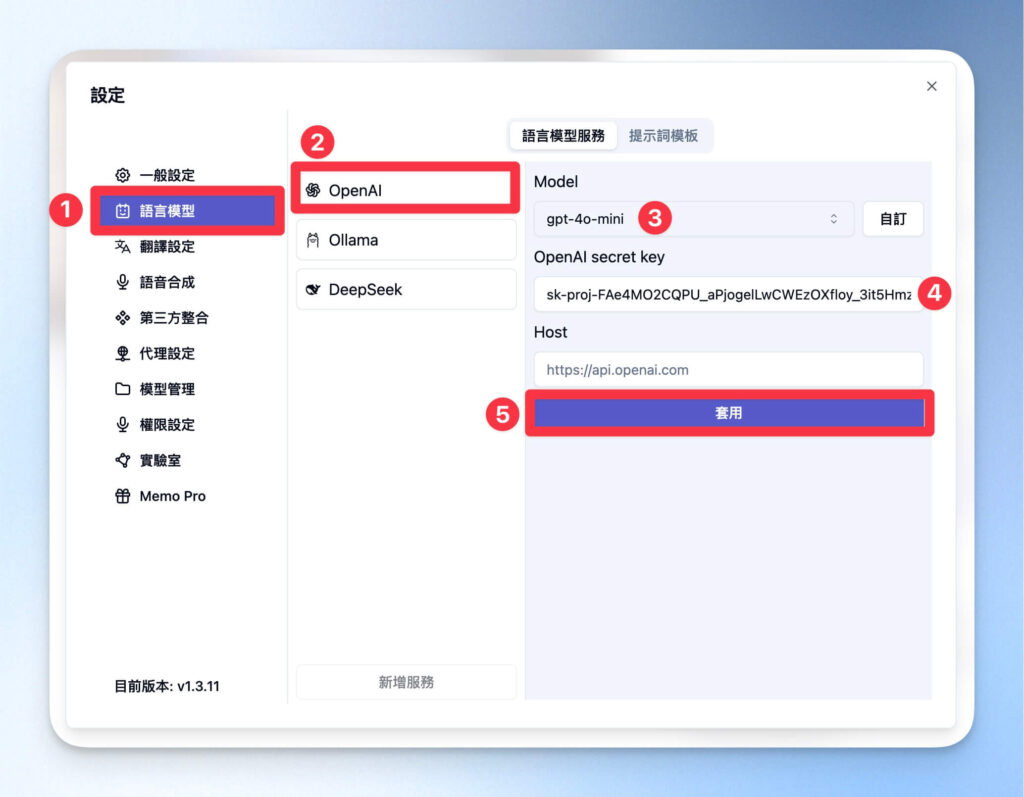Click the OpenAI secret key label

[x=599, y=257]
